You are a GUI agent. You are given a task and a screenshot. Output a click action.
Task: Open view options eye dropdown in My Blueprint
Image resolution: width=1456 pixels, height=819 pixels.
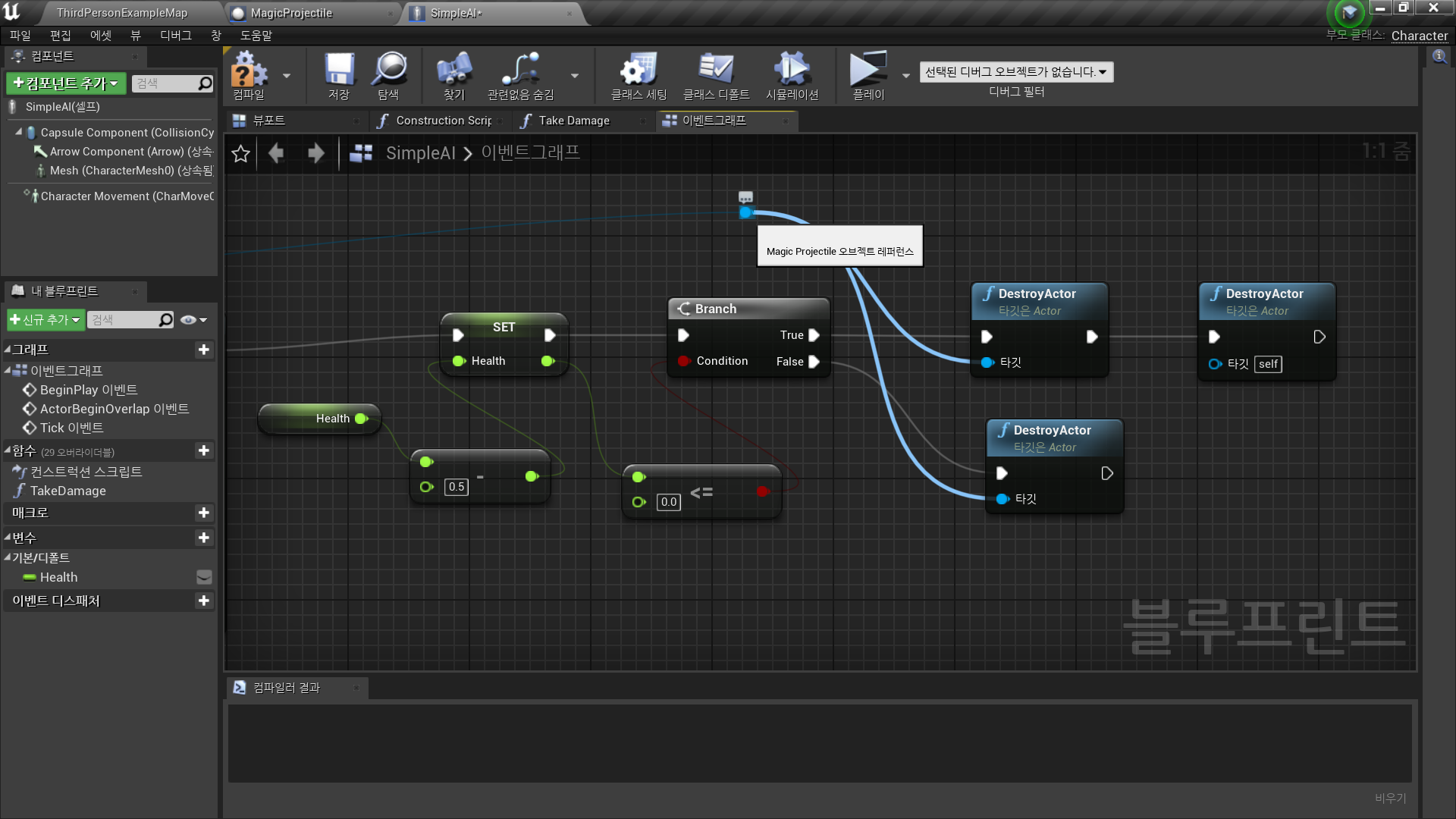point(193,320)
